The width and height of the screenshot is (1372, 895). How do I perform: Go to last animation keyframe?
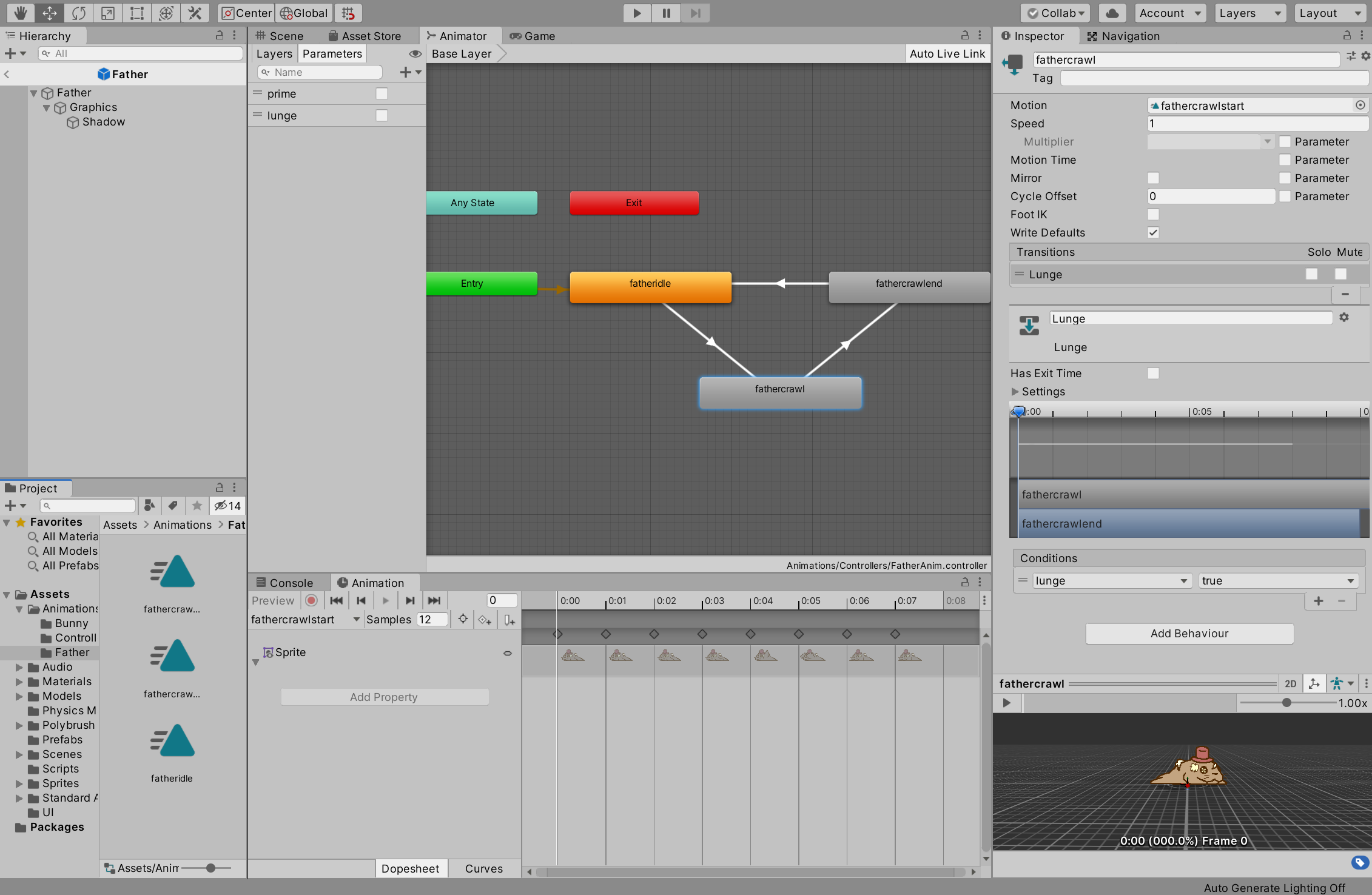[434, 600]
